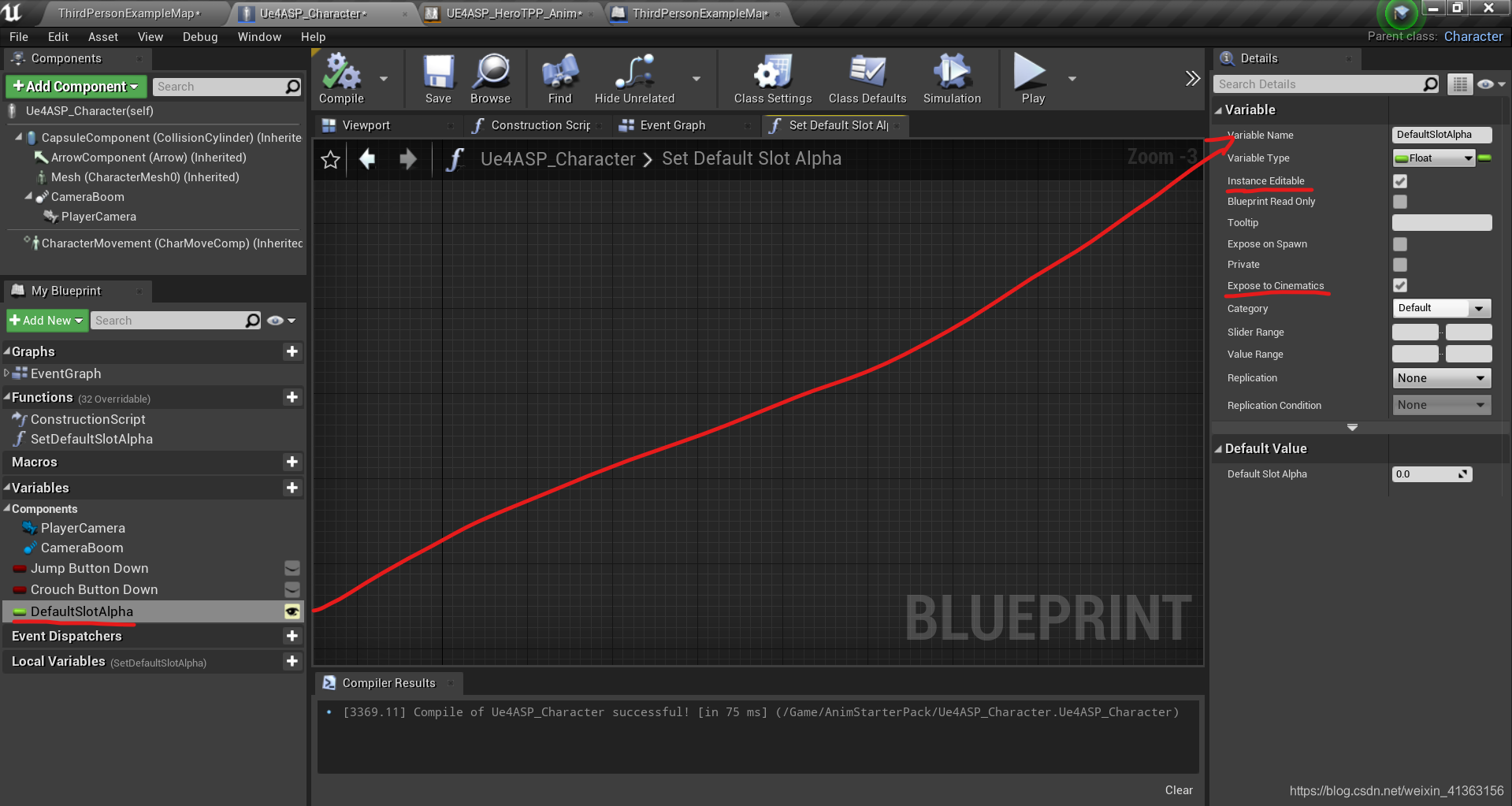The width and height of the screenshot is (1512, 806).
Task: Click My Blueprint search magnifier icon
Action: [252, 321]
